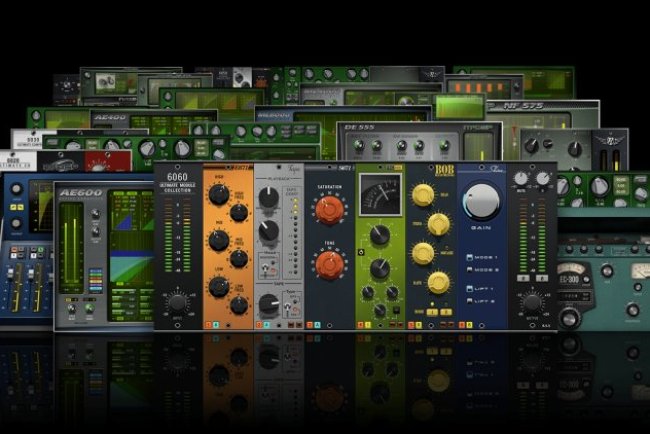Click the link icon on the green module's left edge
Viewport: 650px width, 434px height.
tap(361, 252)
